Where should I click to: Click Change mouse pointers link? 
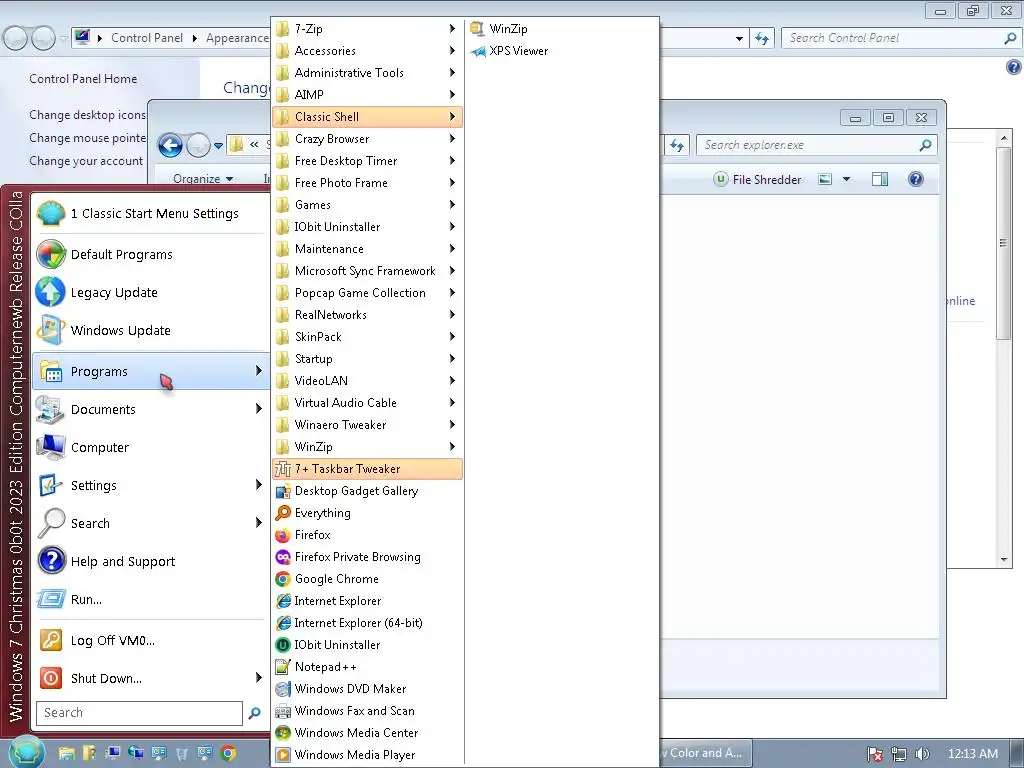(88, 138)
